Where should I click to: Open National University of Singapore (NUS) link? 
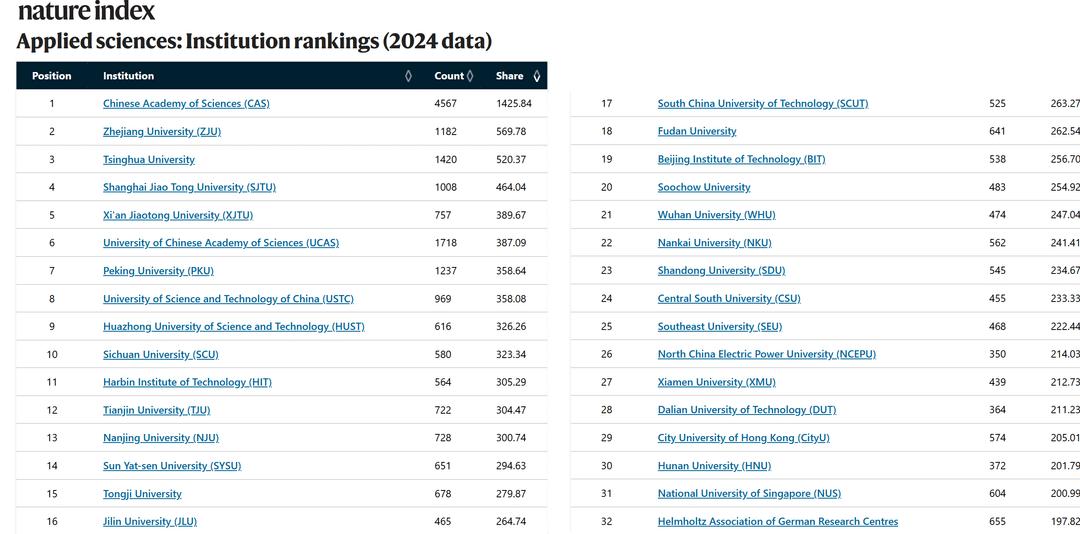click(x=749, y=493)
